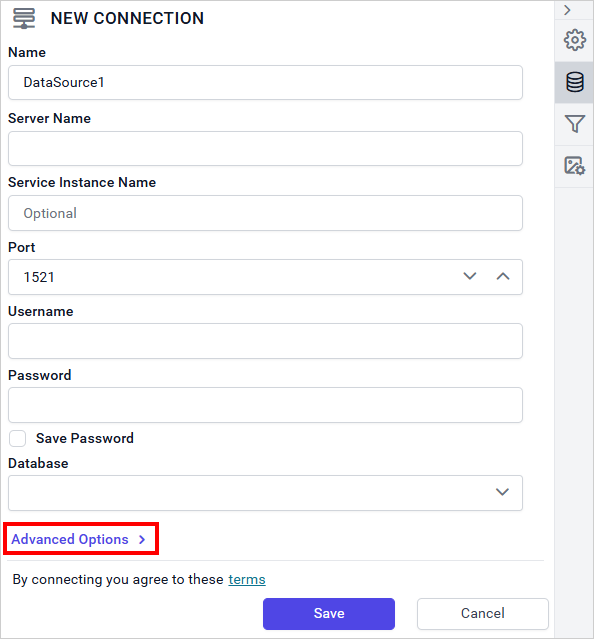Collapse the side panel with the arrow
The height and width of the screenshot is (639, 594).
(x=567, y=10)
